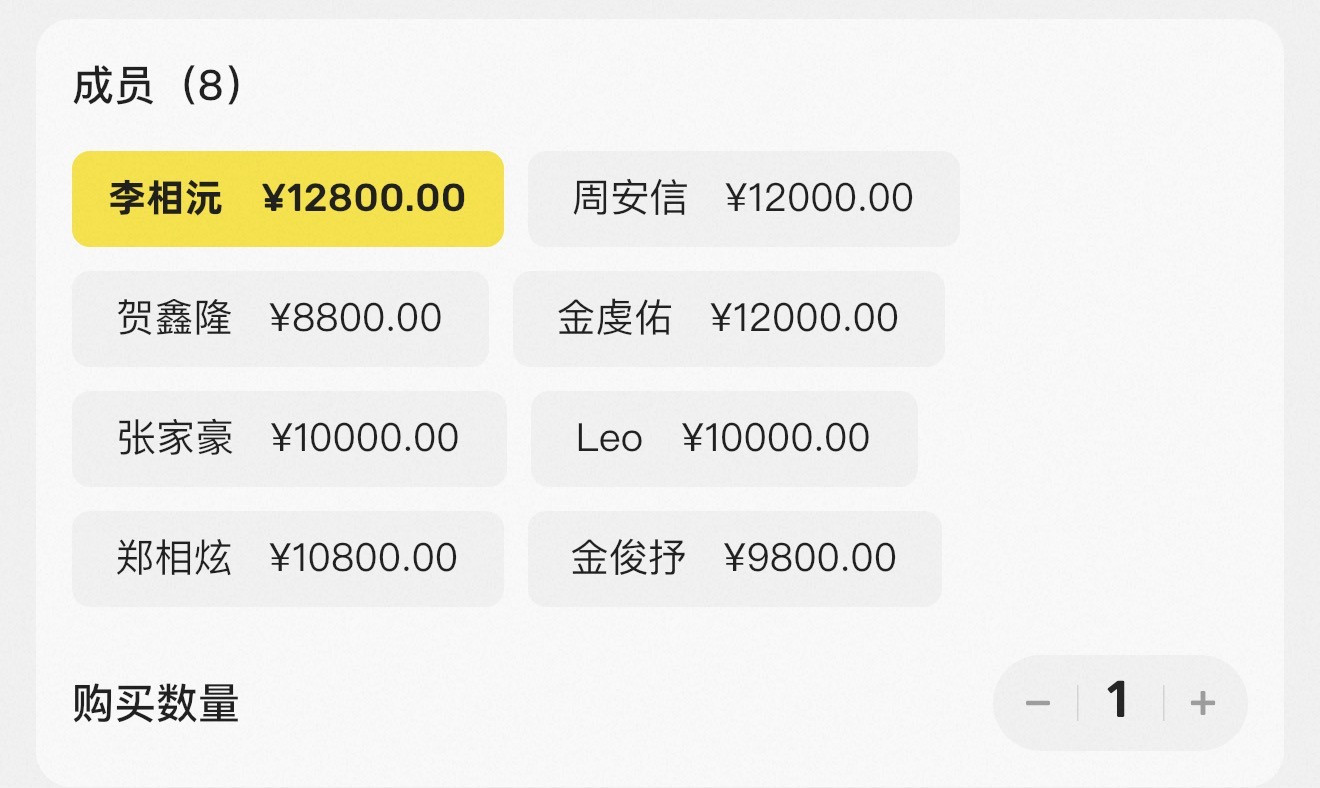Tap the name text 贺鑫隆
1320x788 pixels.
174,318
